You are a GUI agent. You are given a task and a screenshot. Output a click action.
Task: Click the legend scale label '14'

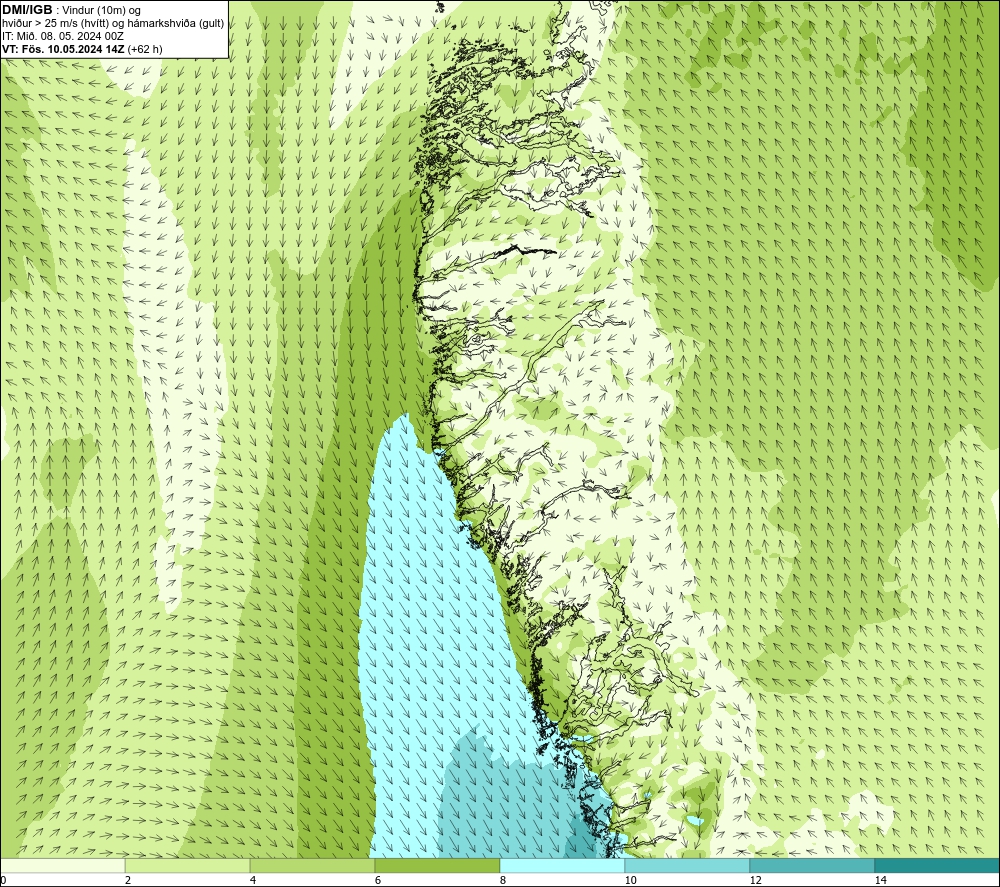pos(880,881)
